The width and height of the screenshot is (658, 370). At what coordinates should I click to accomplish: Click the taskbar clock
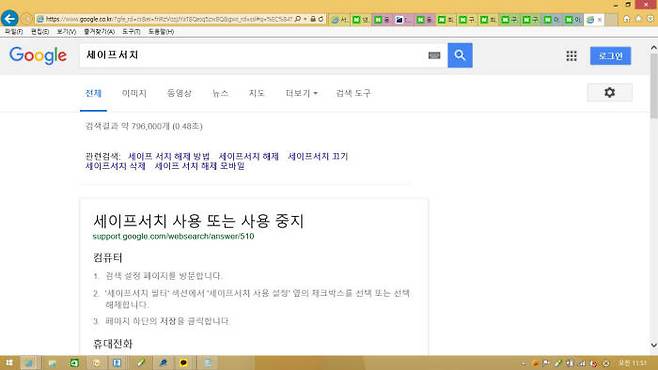(x=634, y=363)
